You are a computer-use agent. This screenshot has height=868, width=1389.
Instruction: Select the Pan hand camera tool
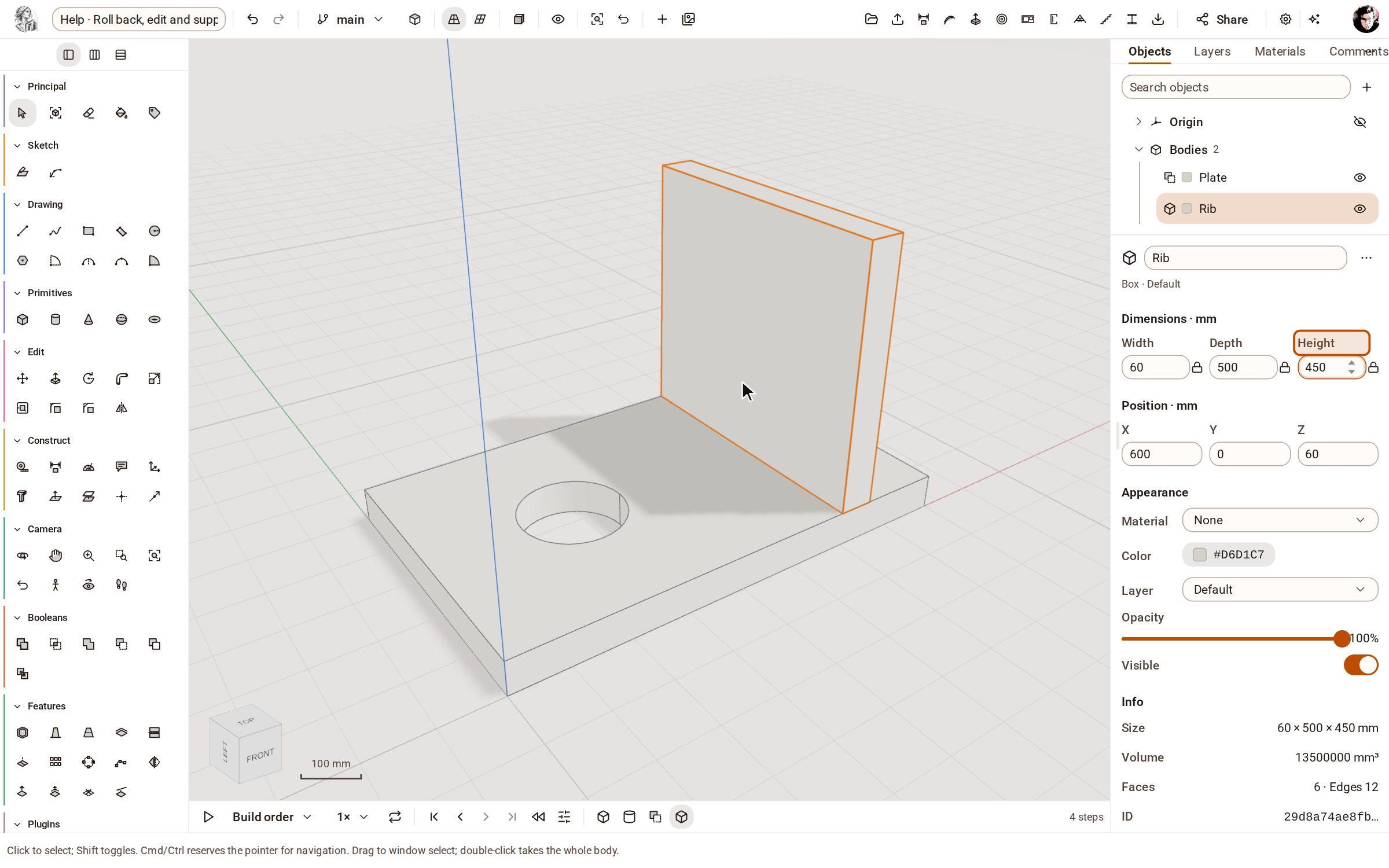pyautogui.click(x=56, y=556)
